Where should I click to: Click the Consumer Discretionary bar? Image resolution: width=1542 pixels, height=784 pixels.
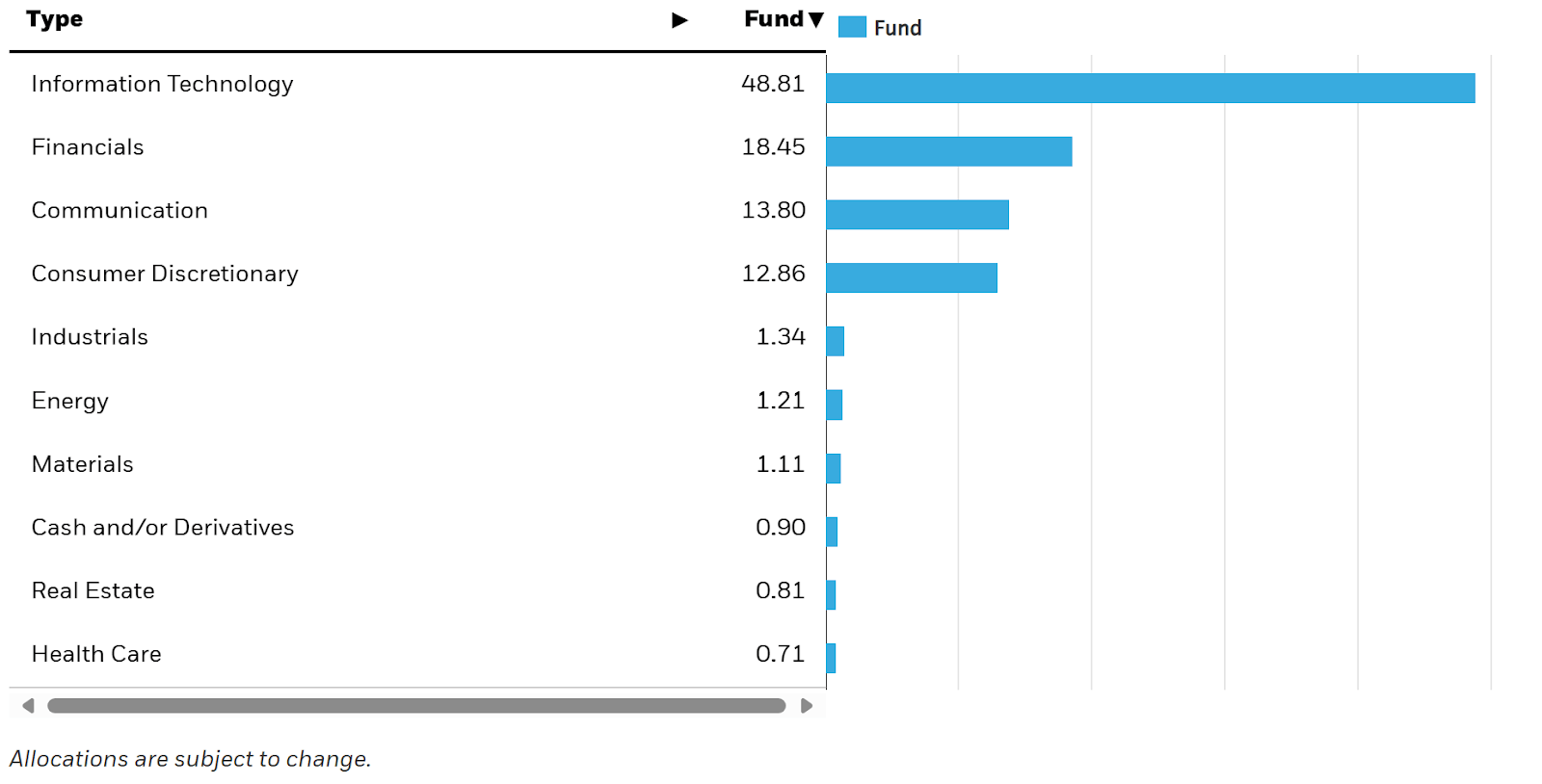(x=911, y=276)
